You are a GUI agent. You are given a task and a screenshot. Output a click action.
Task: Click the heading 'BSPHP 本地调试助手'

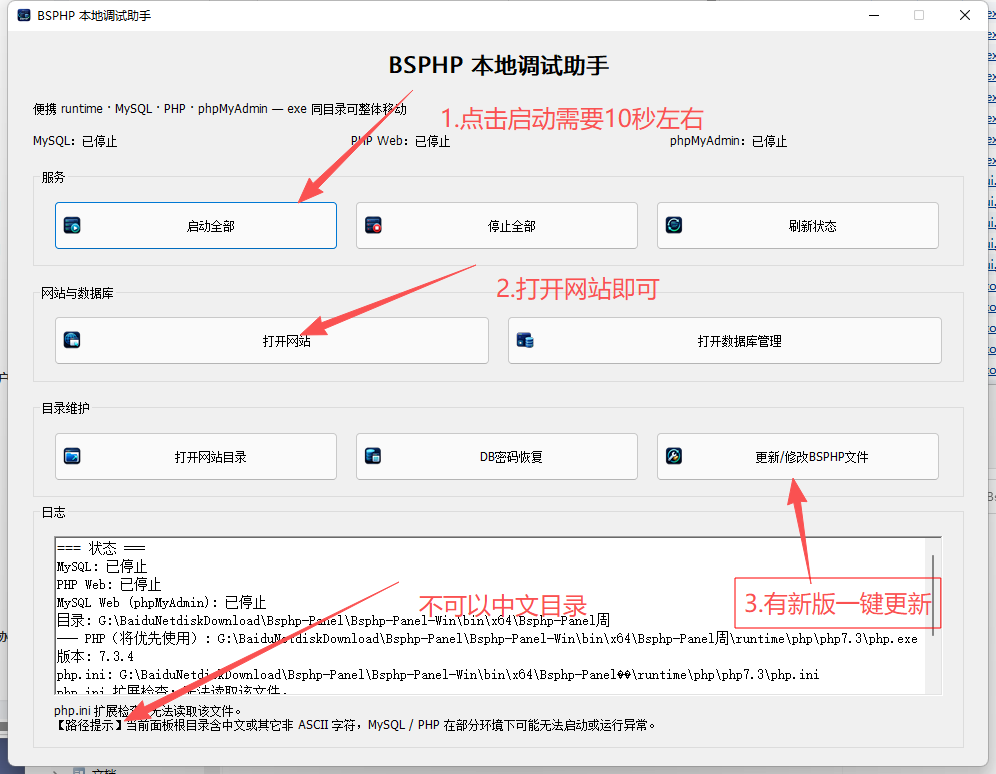499,65
